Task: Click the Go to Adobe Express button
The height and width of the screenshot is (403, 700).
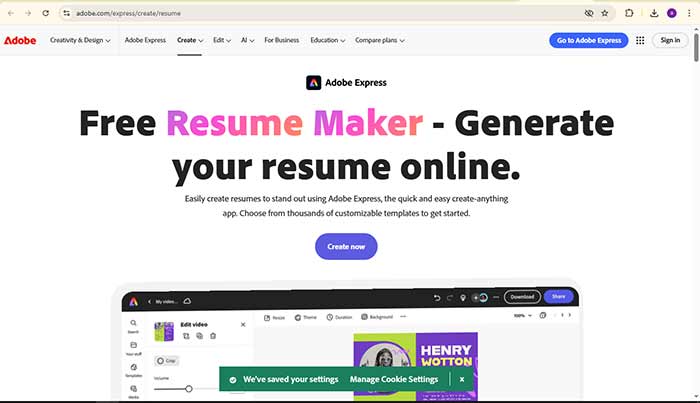Action: click(588, 40)
